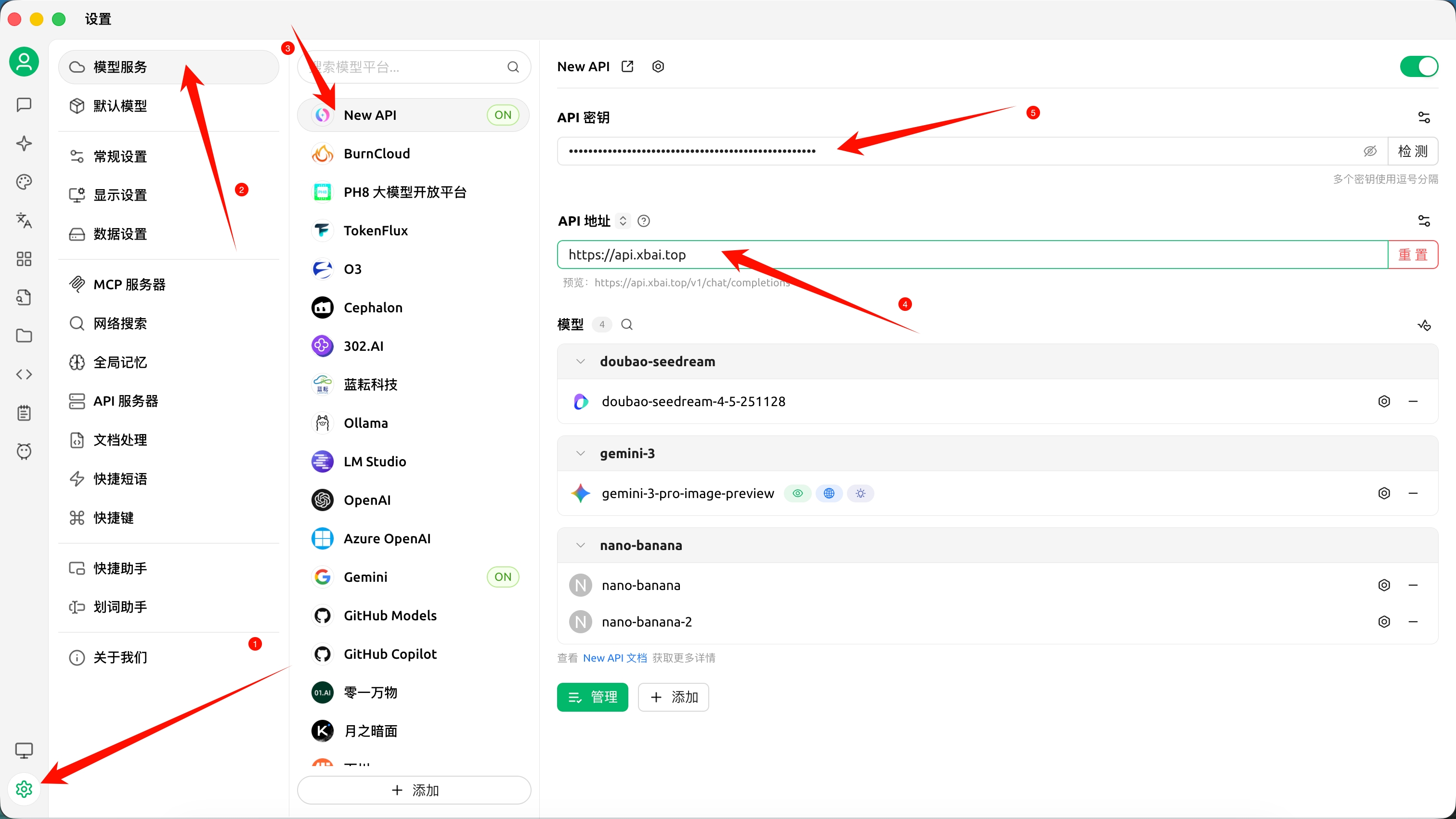Image resolution: width=1456 pixels, height=819 pixels.
Task: Click the search icon in model platform search bar
Action: 513,67
